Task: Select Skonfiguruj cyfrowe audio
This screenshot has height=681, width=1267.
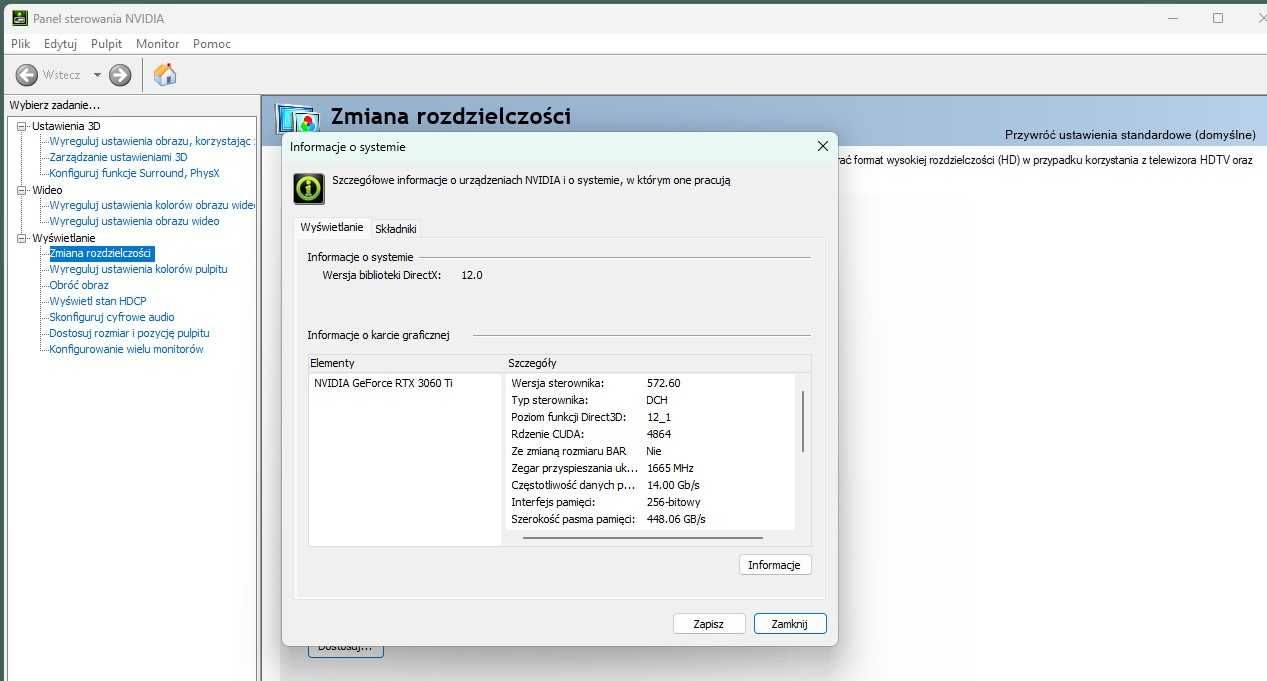Action: click(x=112, y=317)
